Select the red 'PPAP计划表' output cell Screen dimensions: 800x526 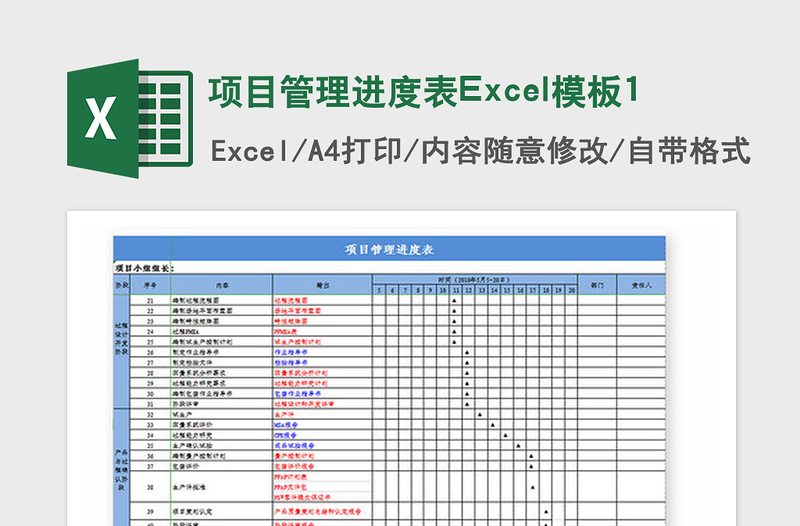click(x=322, y=477)
